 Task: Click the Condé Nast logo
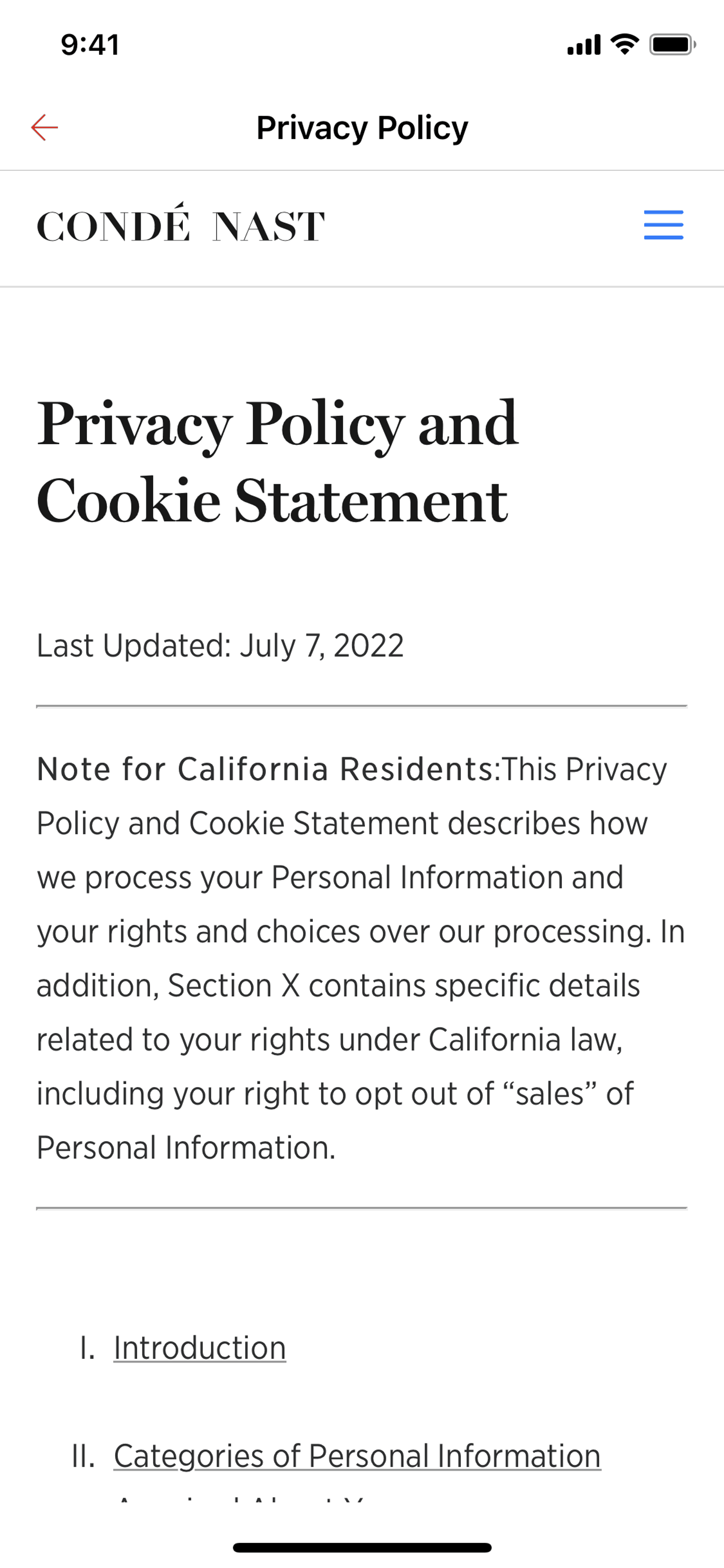pyautogui.click(x=181, y=224)
